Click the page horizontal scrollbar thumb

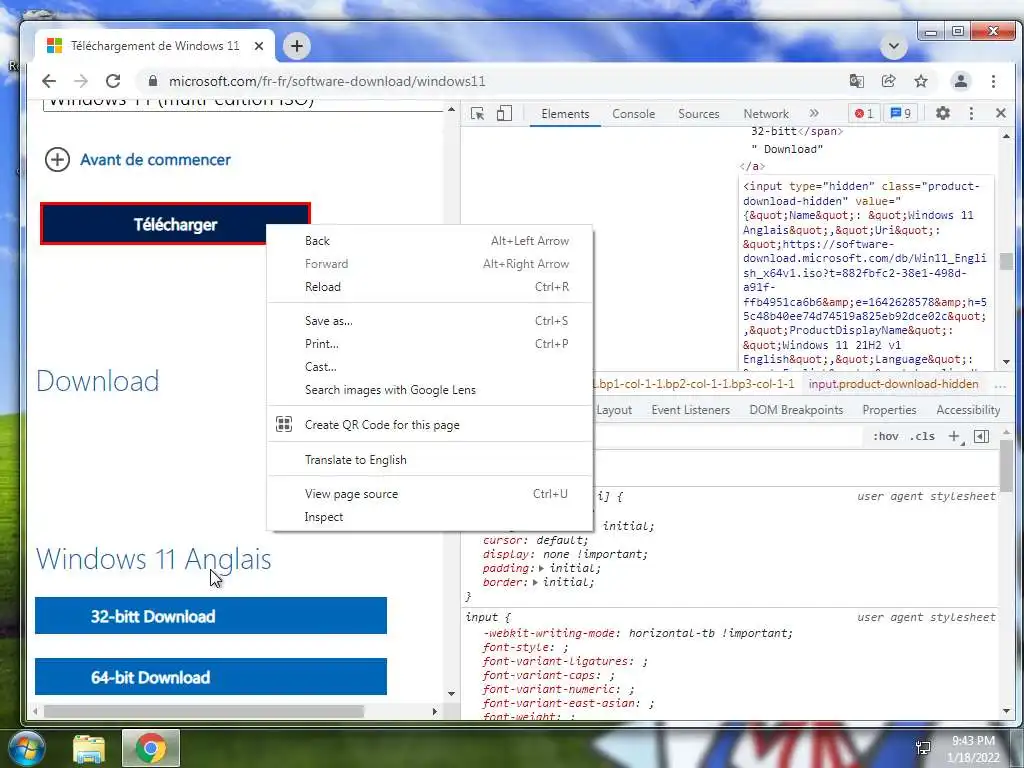tap(204, 711)
